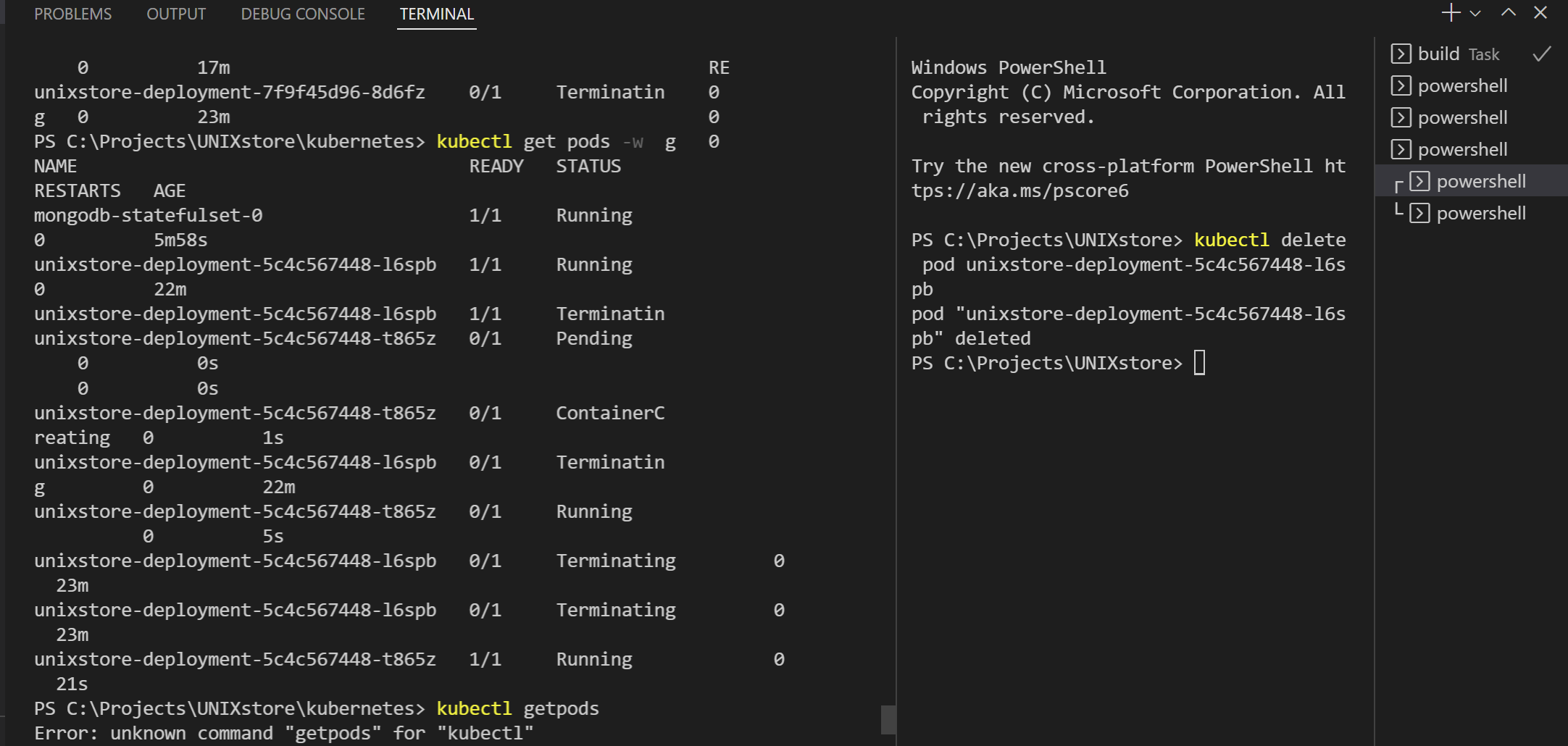The height and width of the screenshot is (746, 1568).
Task: Click the checkmark status on build Task
Action: 1542,54
